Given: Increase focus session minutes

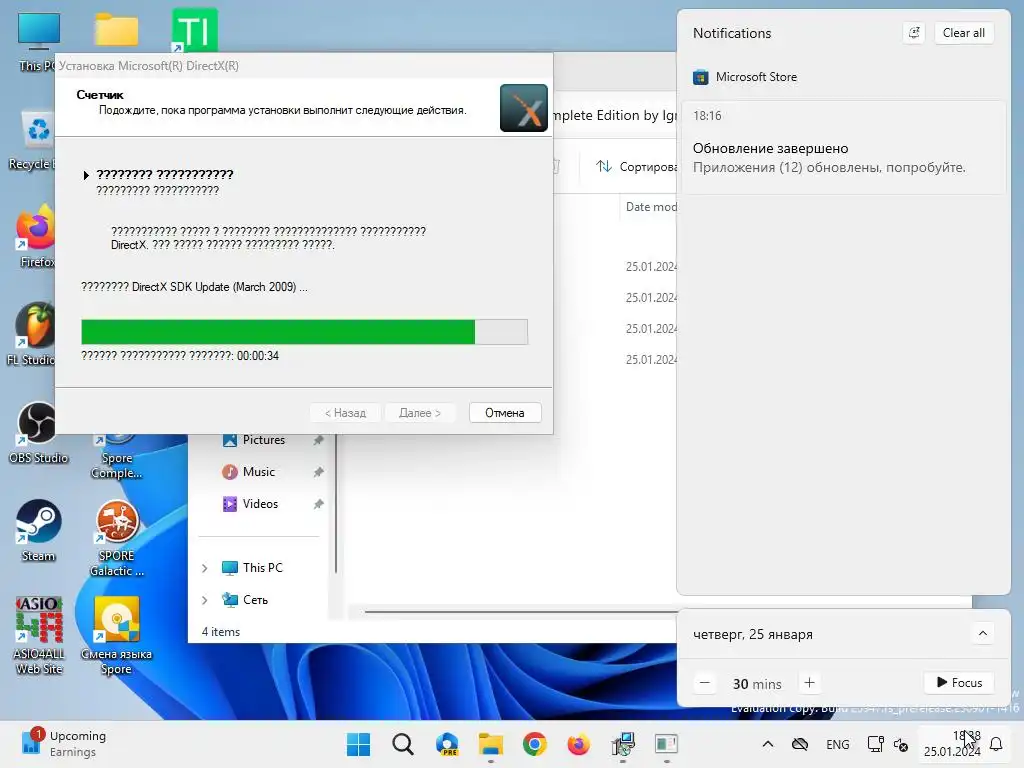Looking at the screenshot, I should tap(810, 683).
